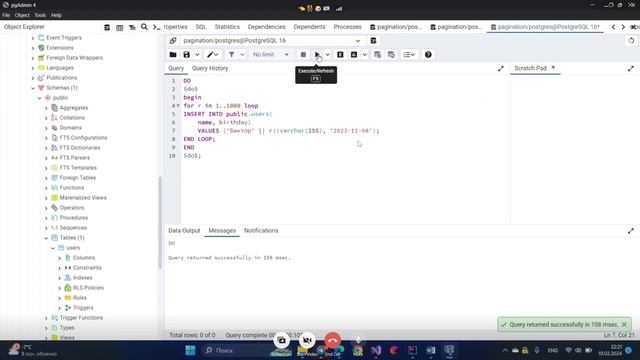Collapse the users table node
Screen dimensions: 640x360
[53, 248]
